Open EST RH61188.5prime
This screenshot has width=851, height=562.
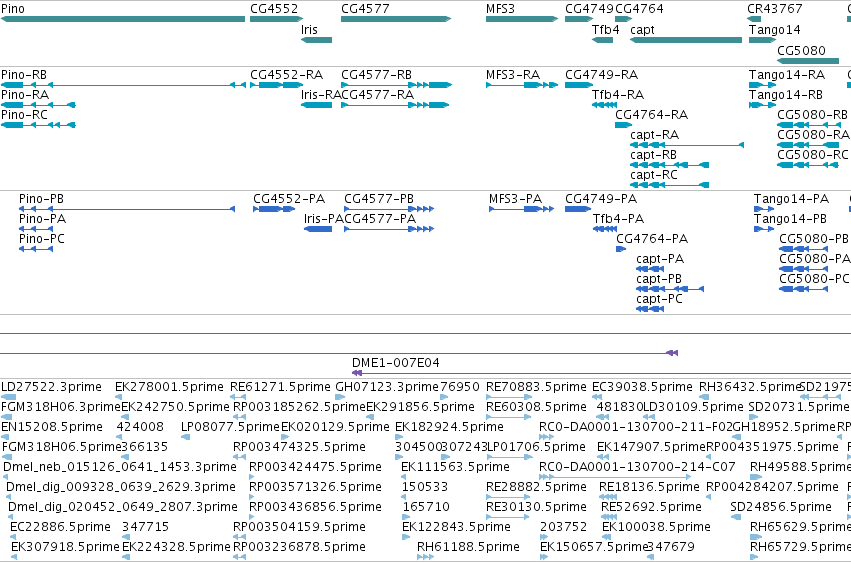tap(468, 547)
